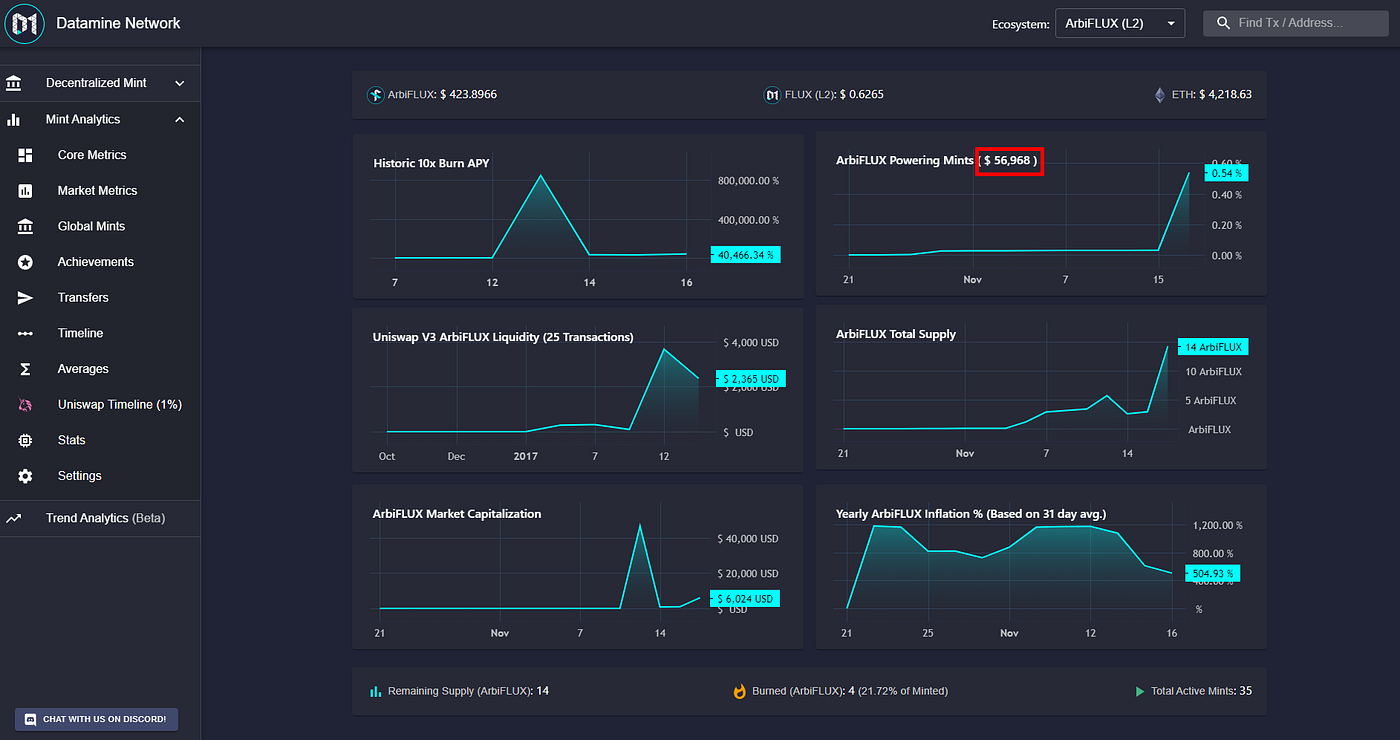Click the 0.54 % value label
This screenshot has height=740, width=1400.
[1226, 173]
